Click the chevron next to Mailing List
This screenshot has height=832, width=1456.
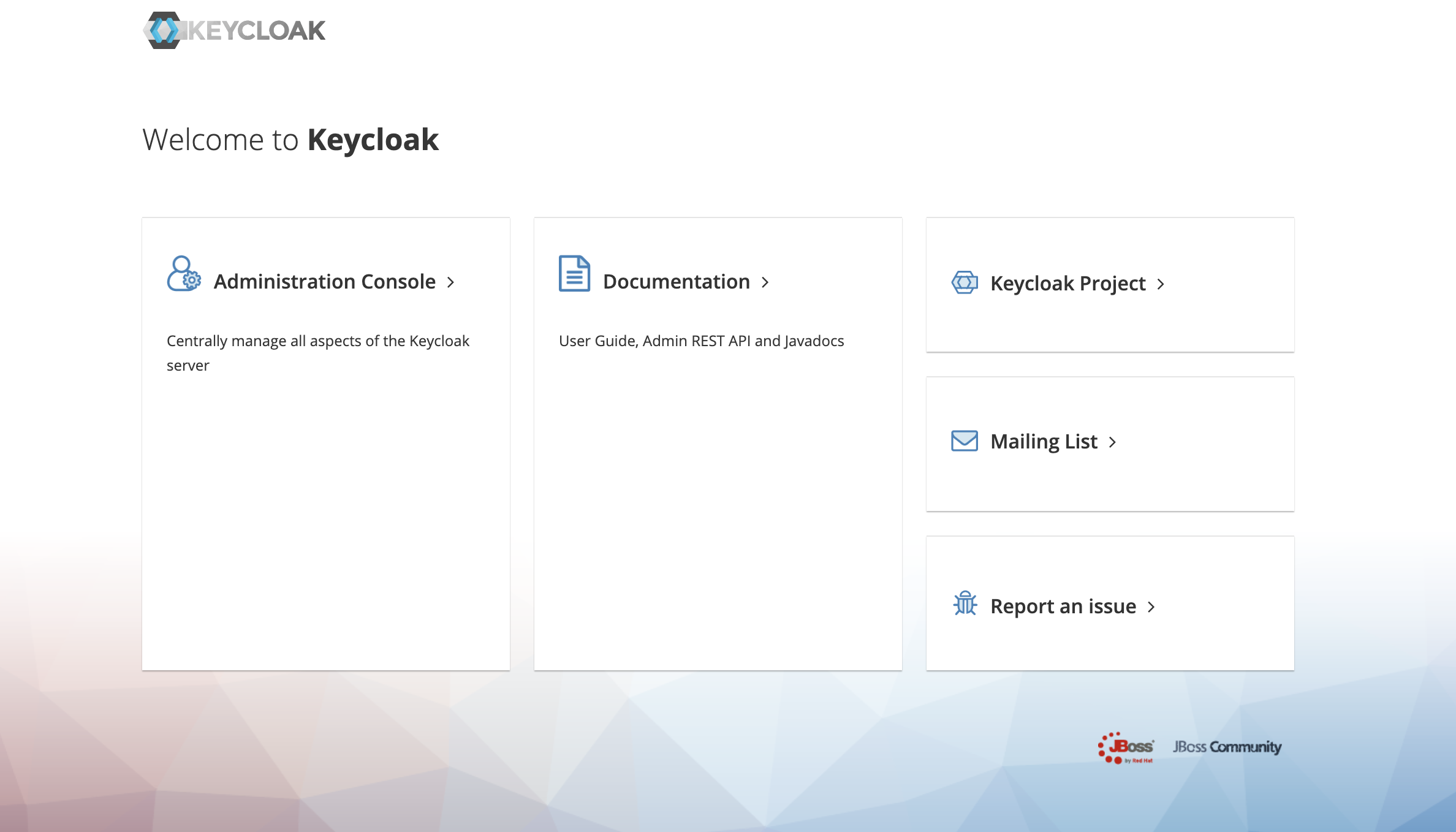pyautogui.click(x=1112, y=442)
